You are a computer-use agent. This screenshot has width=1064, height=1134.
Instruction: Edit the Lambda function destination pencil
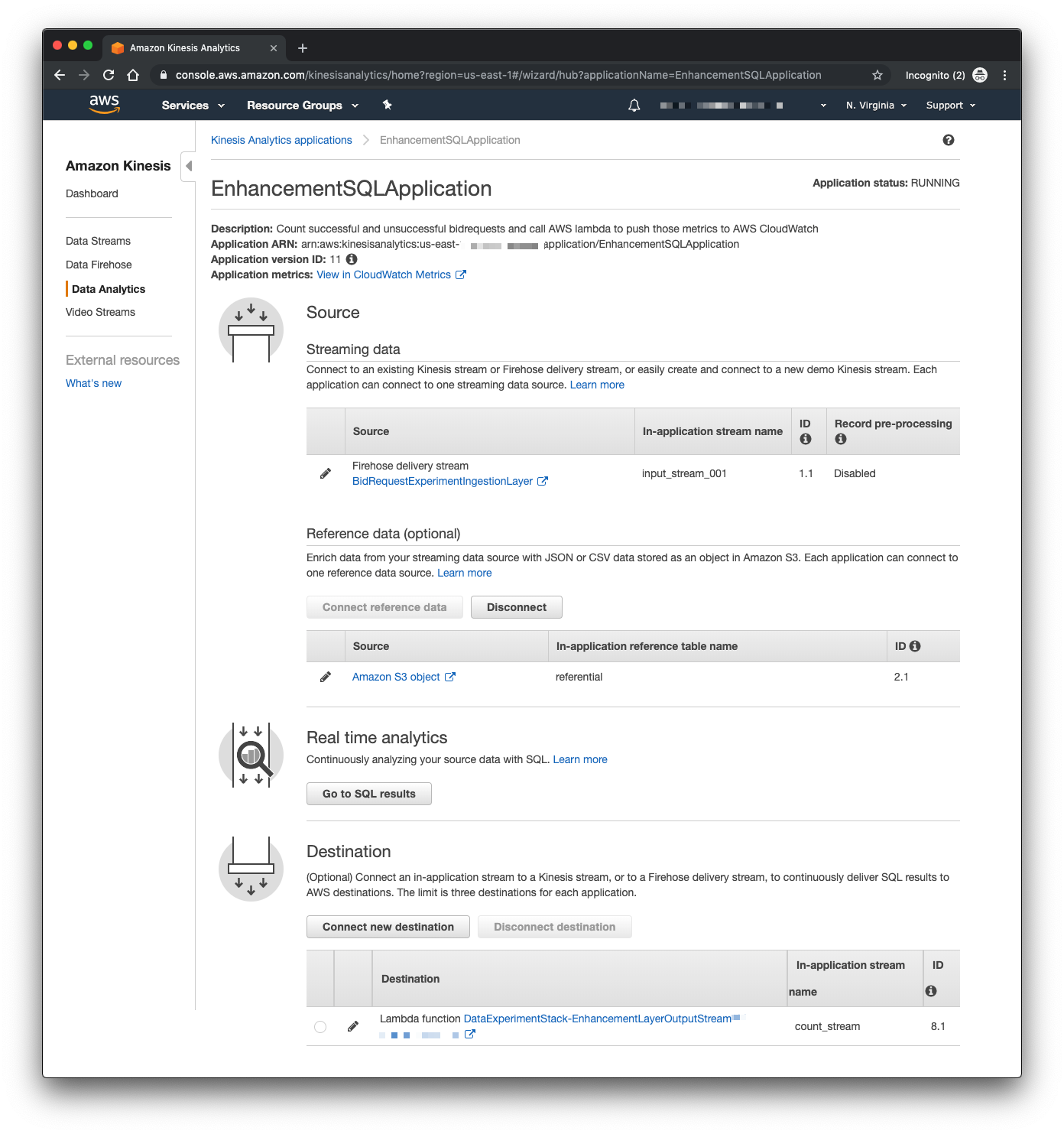coord(353,1026)
